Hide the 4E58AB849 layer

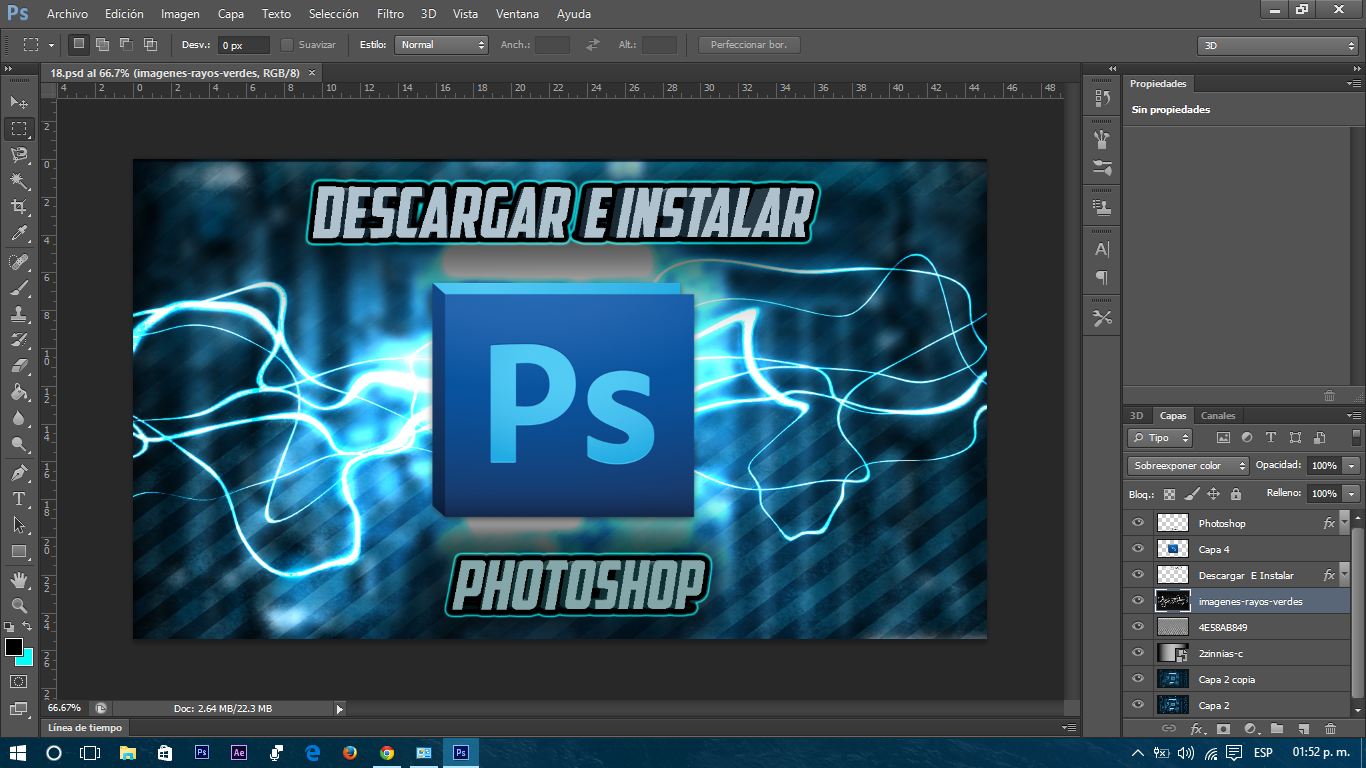1137,627
